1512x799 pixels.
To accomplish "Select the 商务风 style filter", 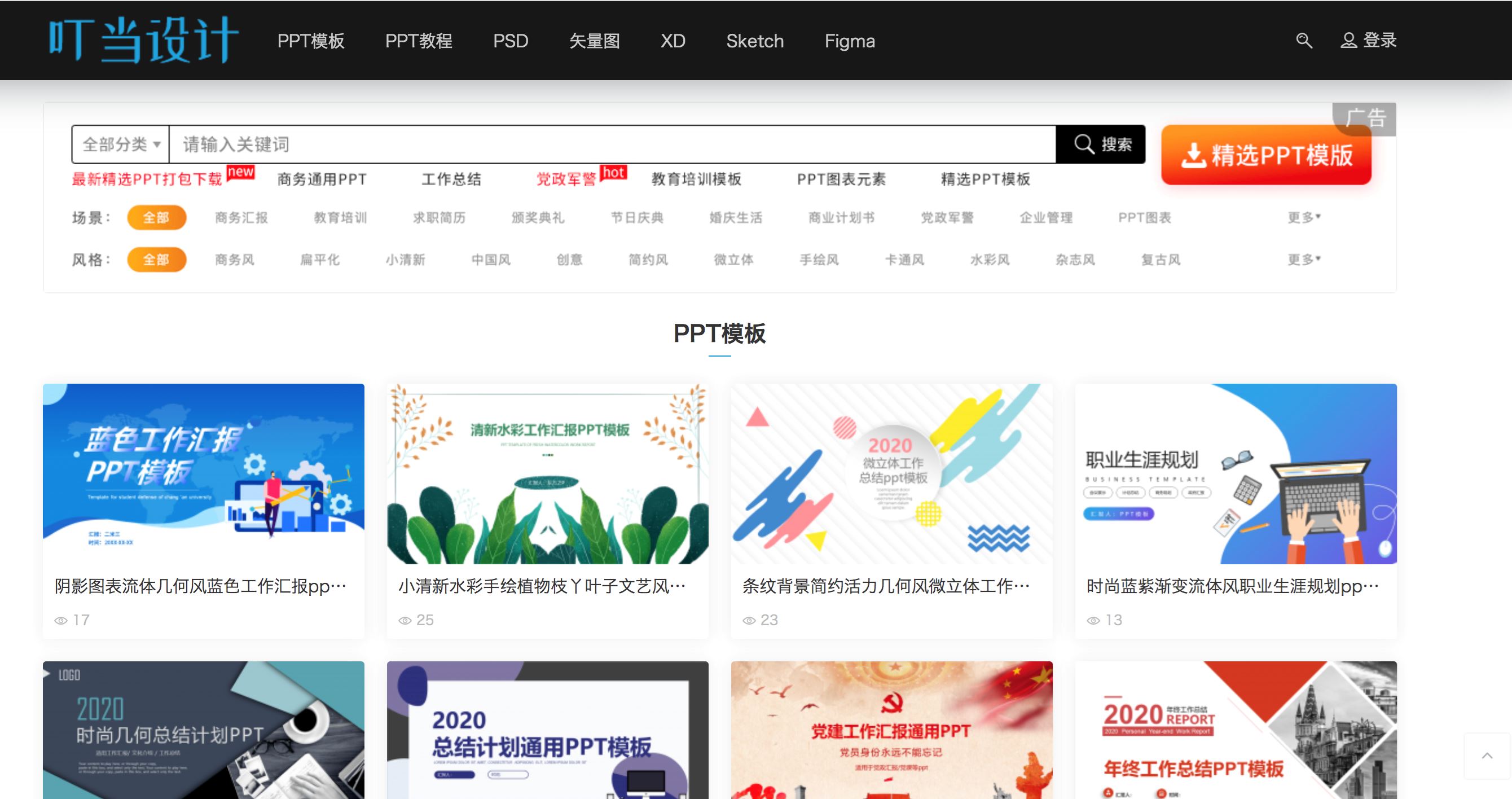I will pyautogui.click(x=234, y=260).
